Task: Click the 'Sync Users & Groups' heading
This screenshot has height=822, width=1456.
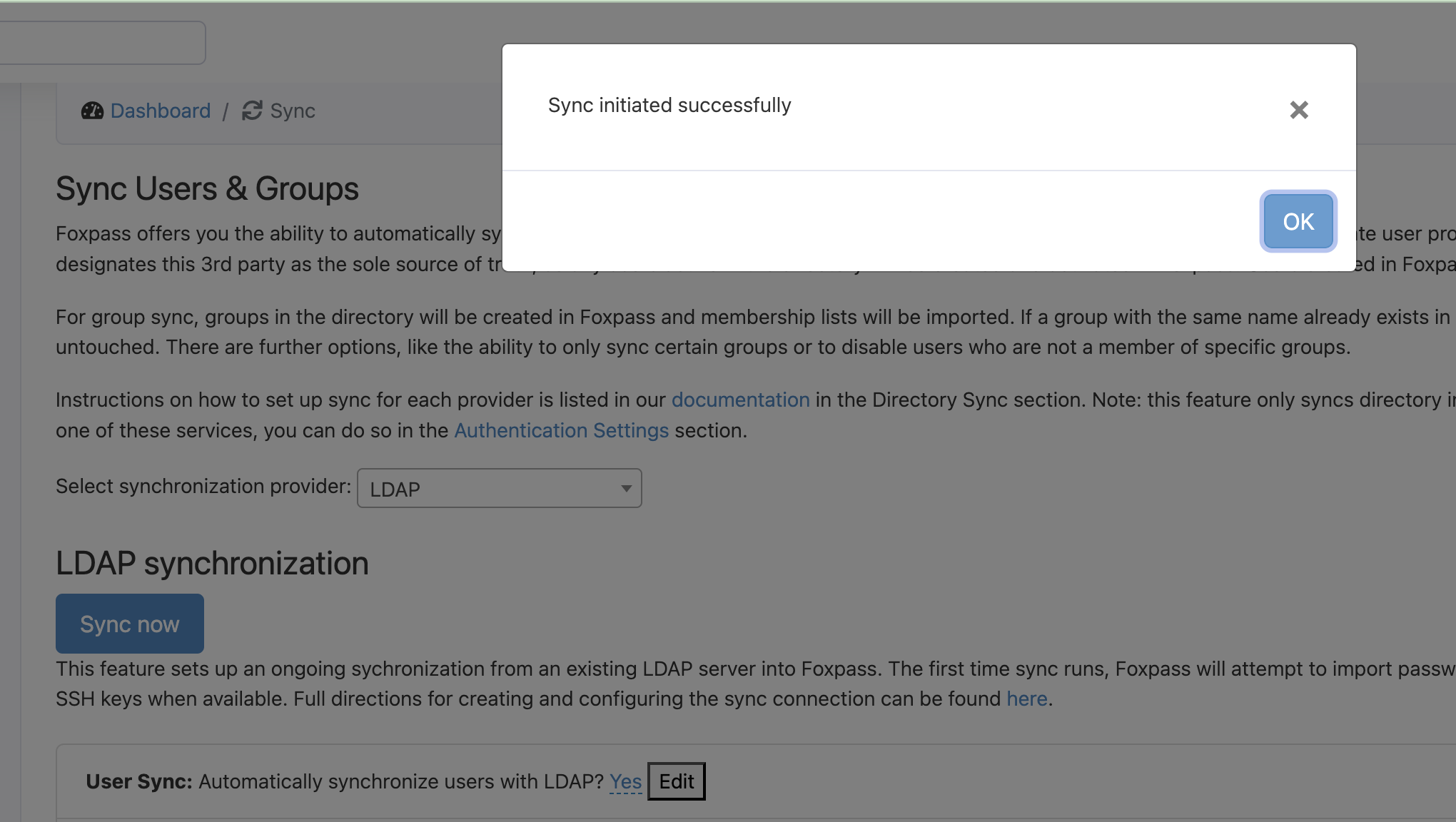Action: click(x=207, y=188)
